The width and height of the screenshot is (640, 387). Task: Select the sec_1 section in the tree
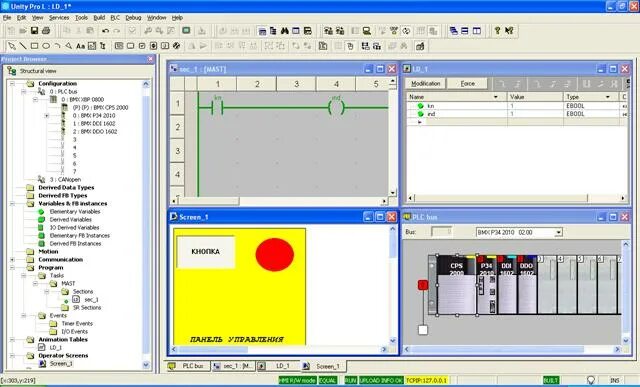coord(91,299)
